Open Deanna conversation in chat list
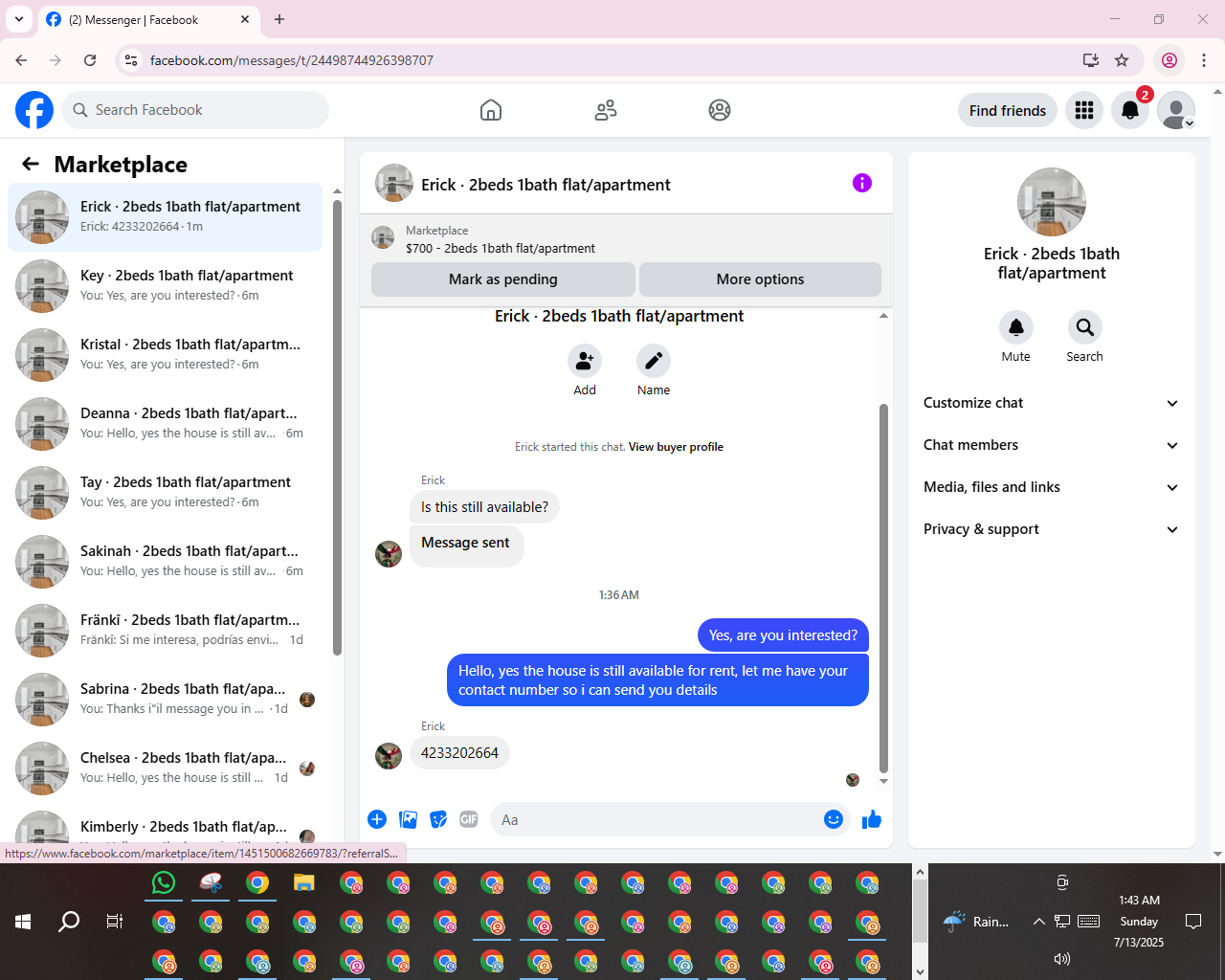 pyautogui.click(x=165, y=424)
